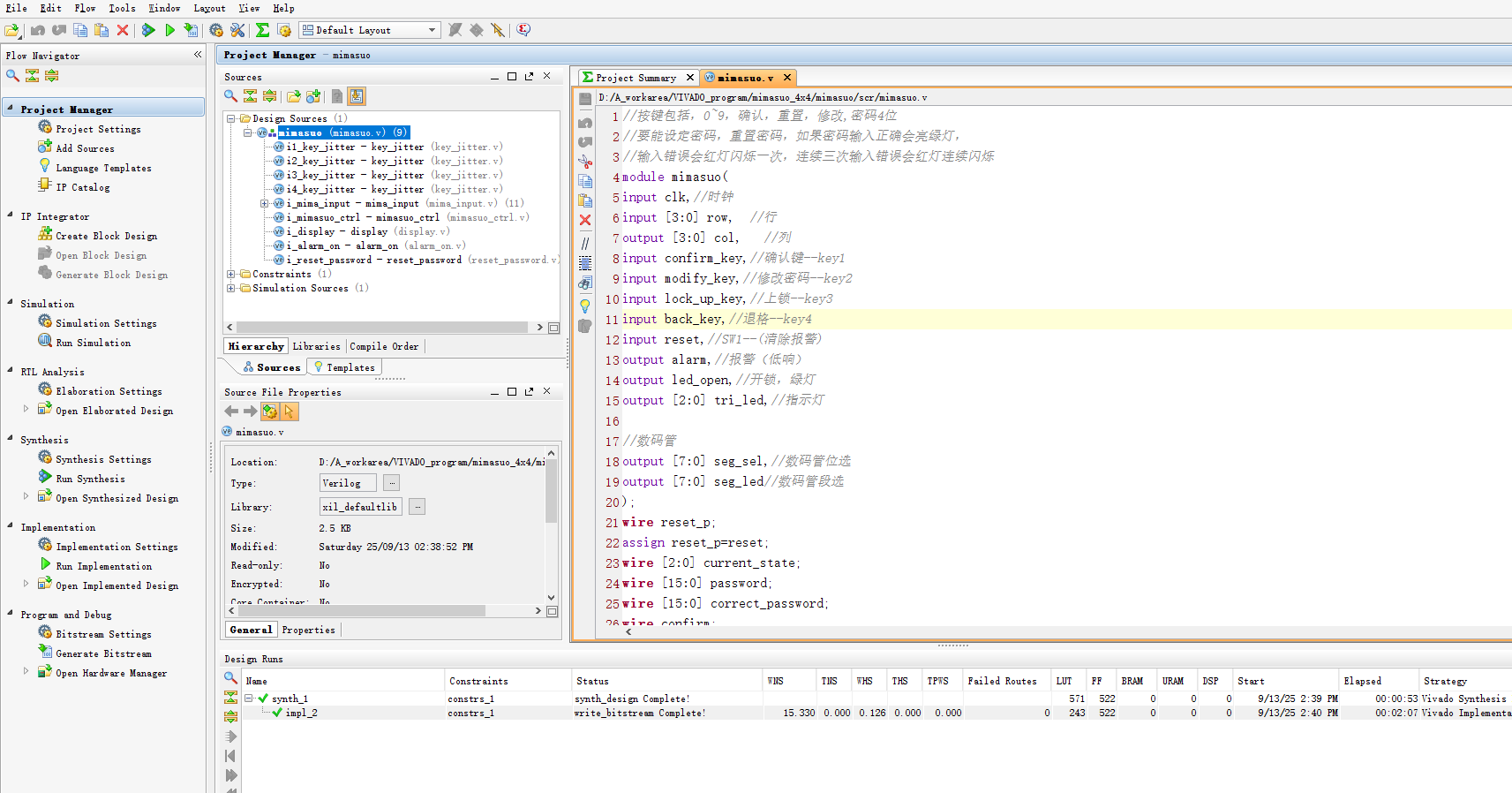Image resolution: width=1512 pixels, height=793 pixels.
Task: Collapse synth_1 row in Design Runs
Action: click(249, 699)
